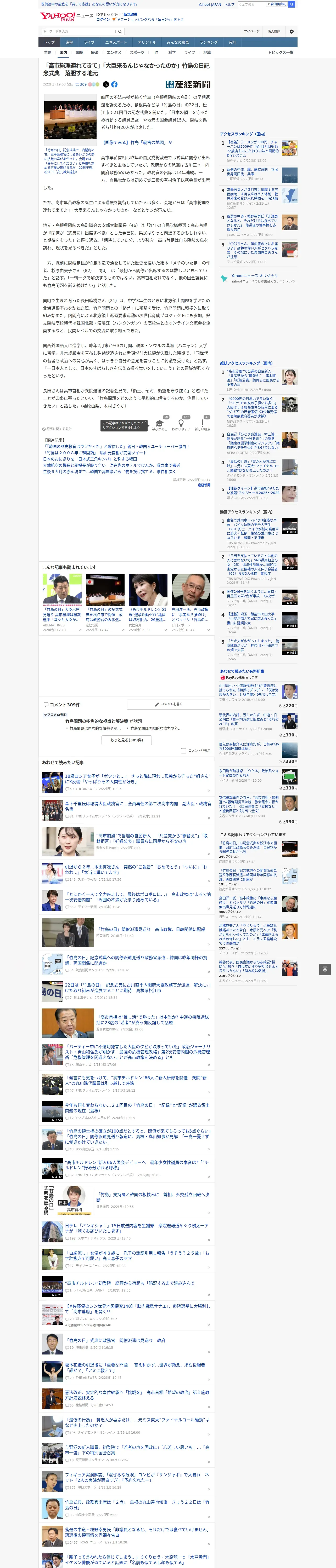Open 【画像でみる】竹島「最古の地図」か link

(137, 142)
